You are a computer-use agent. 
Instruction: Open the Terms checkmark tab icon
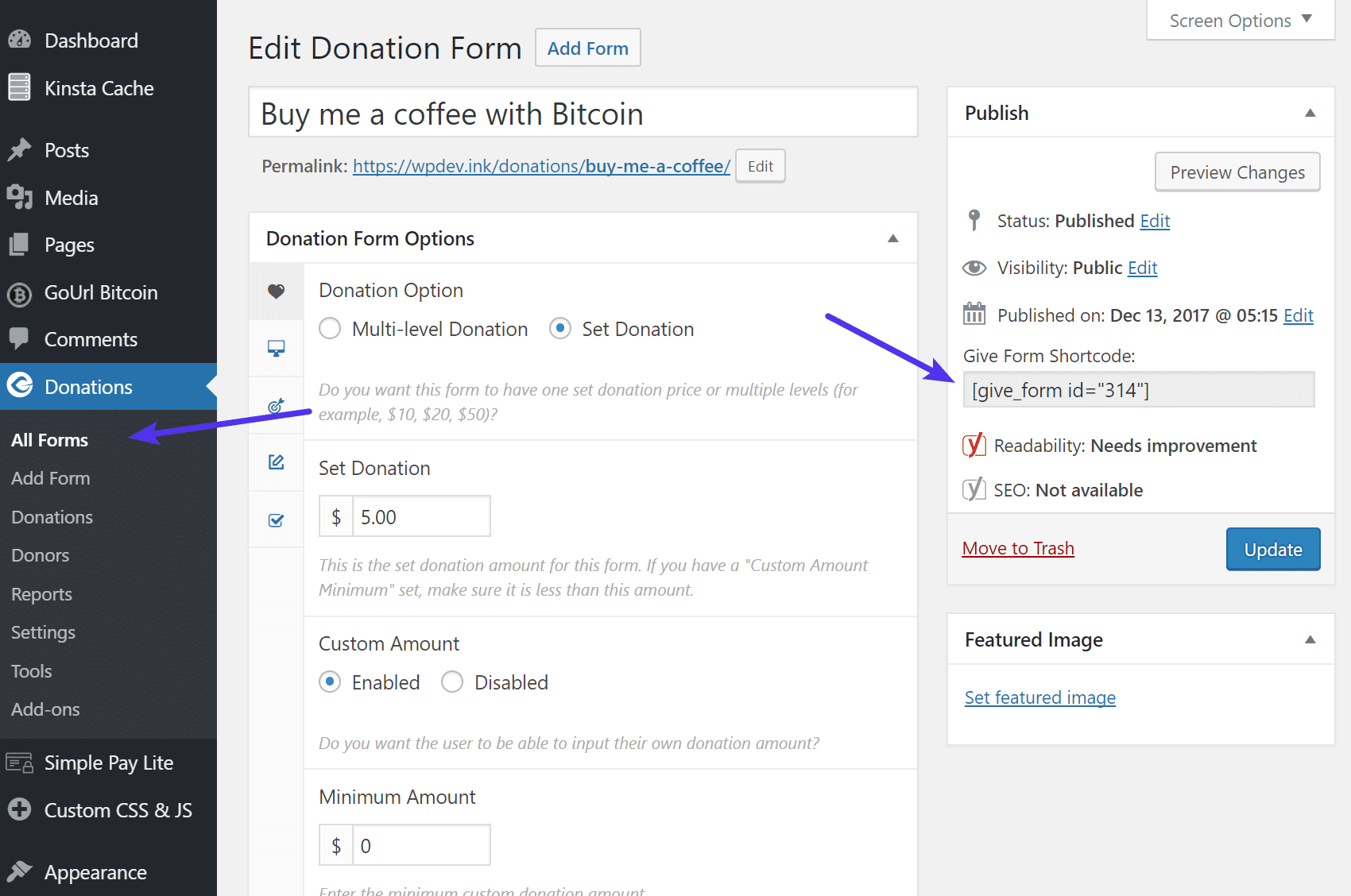pos(276,520)
